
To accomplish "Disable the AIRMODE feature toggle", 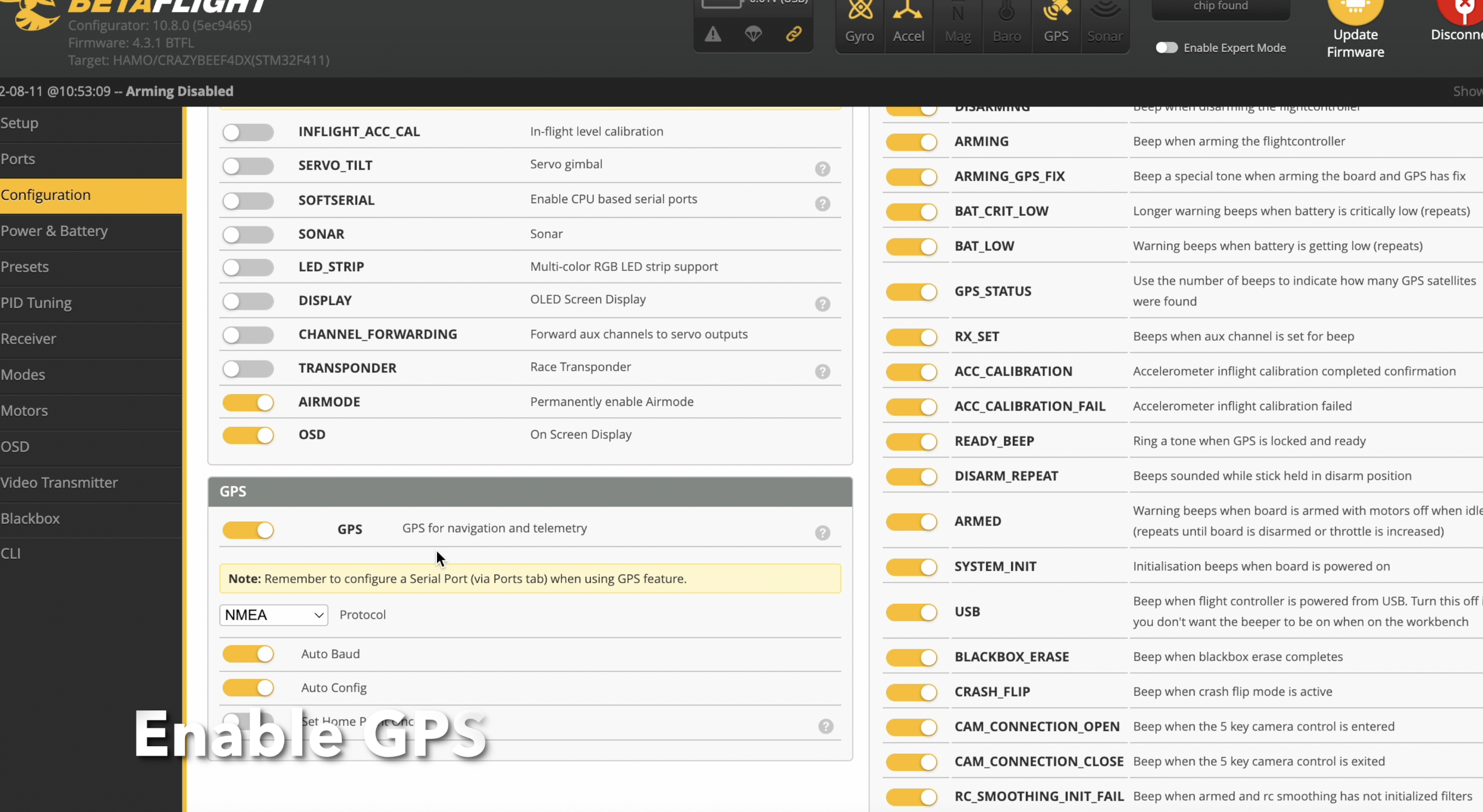I will coord(248,402).
